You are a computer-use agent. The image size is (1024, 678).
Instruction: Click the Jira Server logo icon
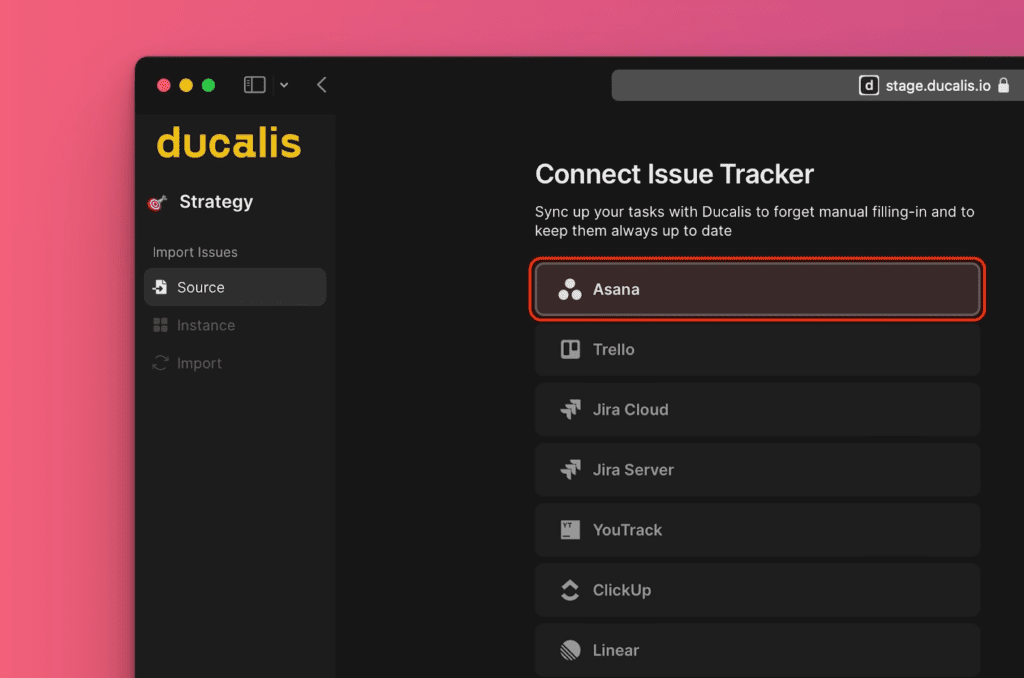point(570,470)
